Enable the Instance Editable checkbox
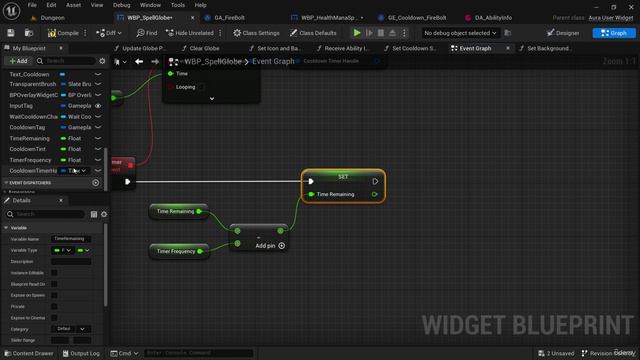This screenshot has height=360, width=640. point(54,273)
